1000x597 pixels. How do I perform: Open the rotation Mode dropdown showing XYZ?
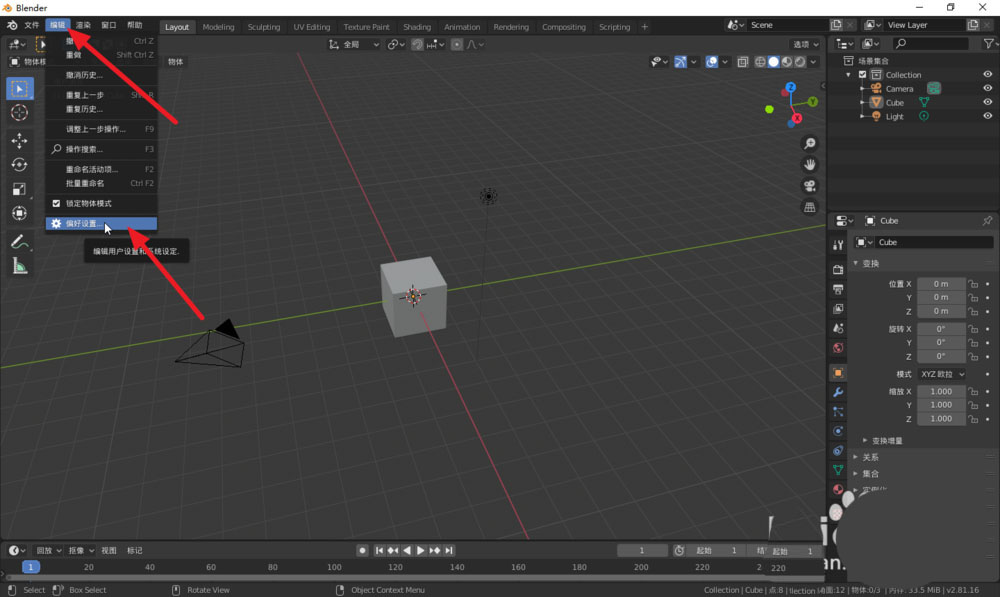click(940, 373)
